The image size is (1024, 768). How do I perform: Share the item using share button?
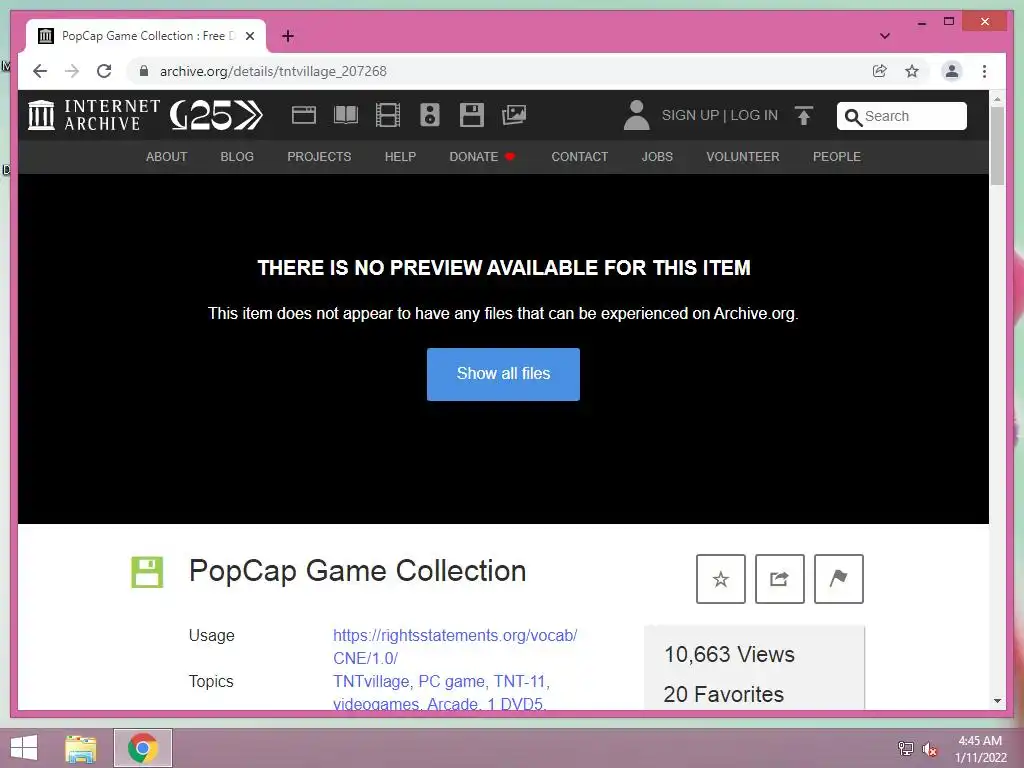pos(779,579)
